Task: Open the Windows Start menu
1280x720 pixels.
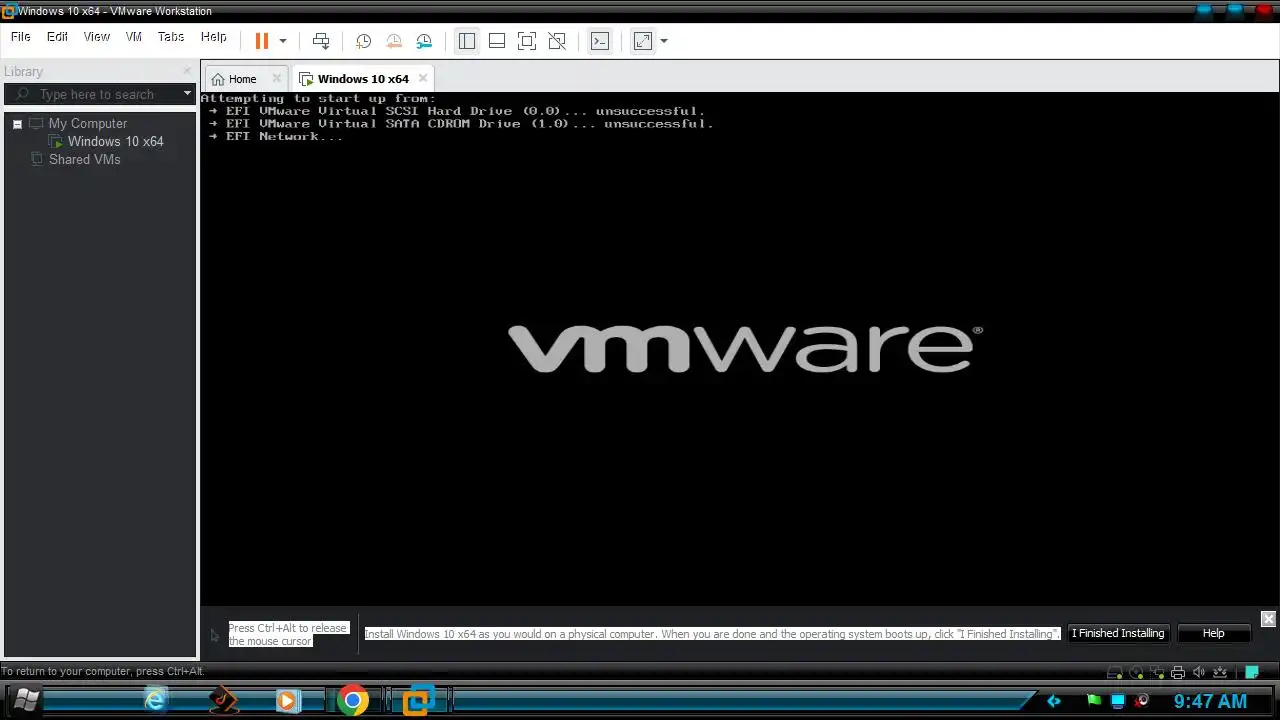Action: (x=27, y=700)
